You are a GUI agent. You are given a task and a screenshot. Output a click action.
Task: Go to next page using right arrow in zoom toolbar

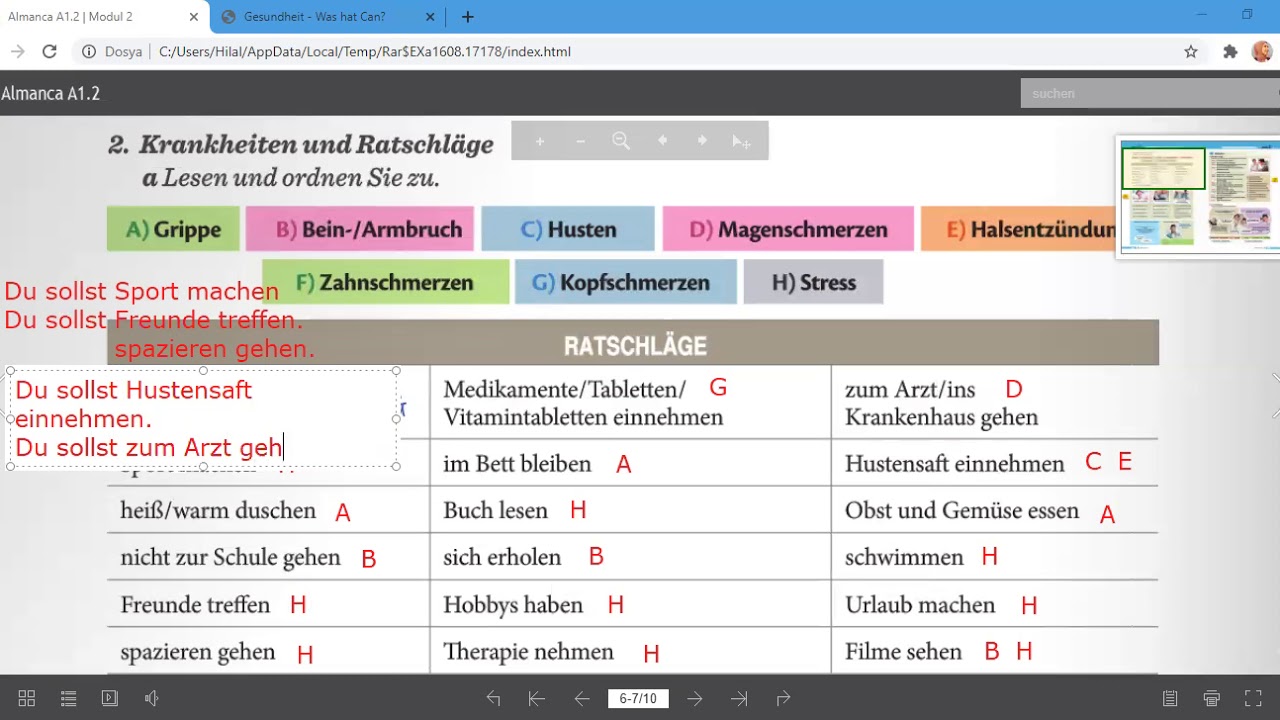(702, 141)
